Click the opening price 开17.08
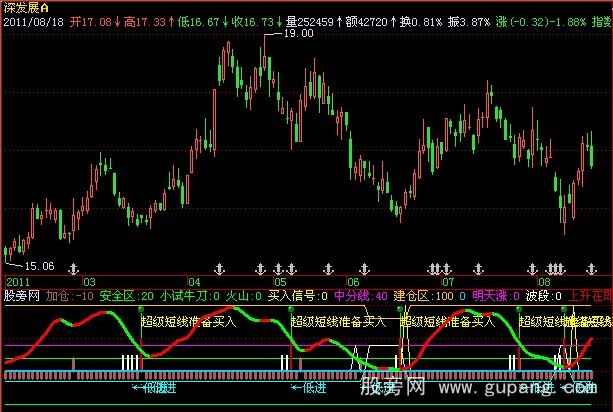 [91, 22]
